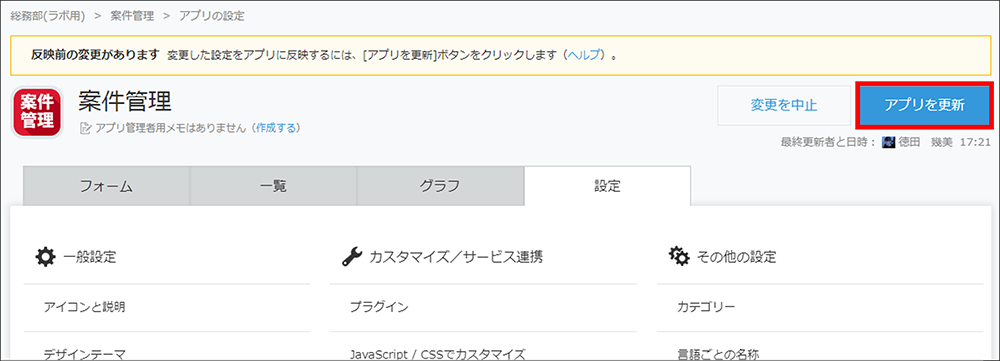Click the memo pencil icon under the app title

pos(85,128)
